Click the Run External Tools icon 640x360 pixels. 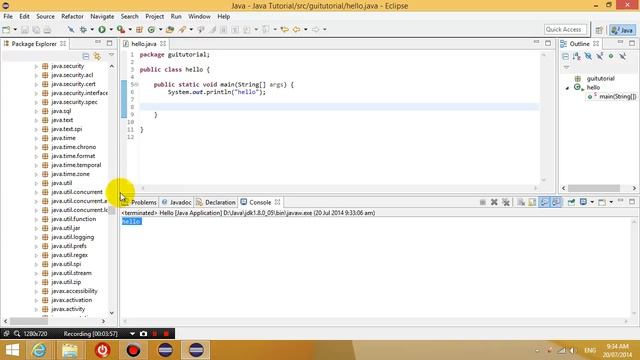pyautogui.click(x=120, y=29)
